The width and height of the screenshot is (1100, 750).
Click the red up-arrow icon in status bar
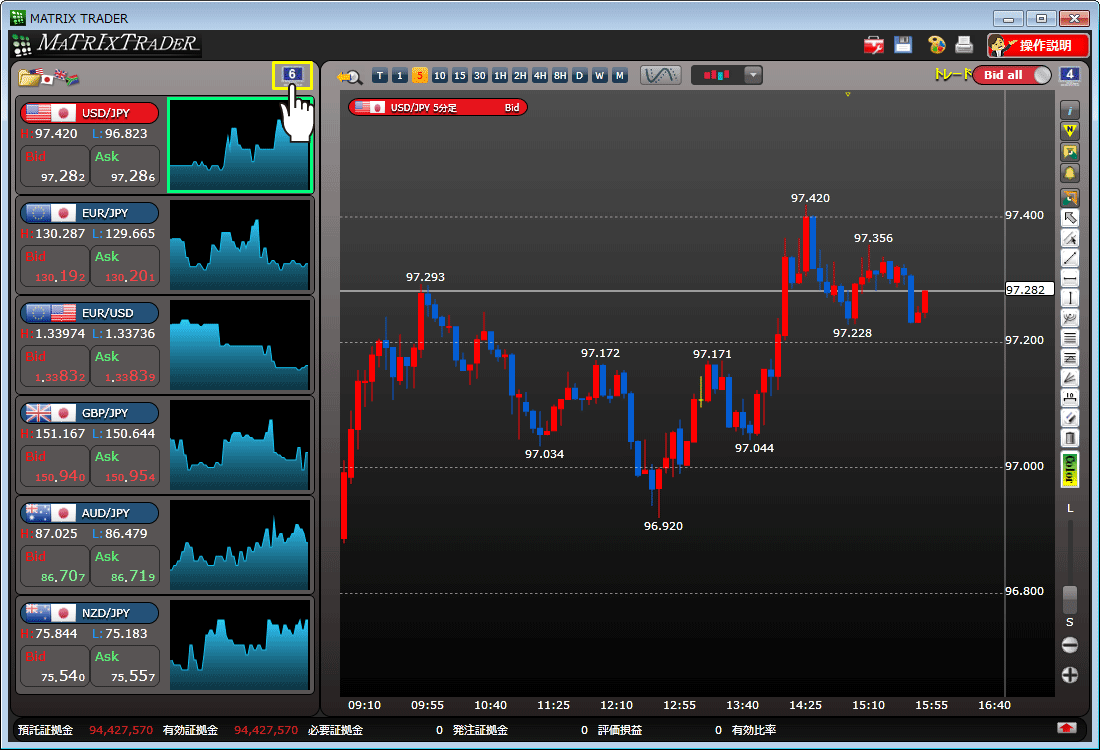pos(1066,728)
